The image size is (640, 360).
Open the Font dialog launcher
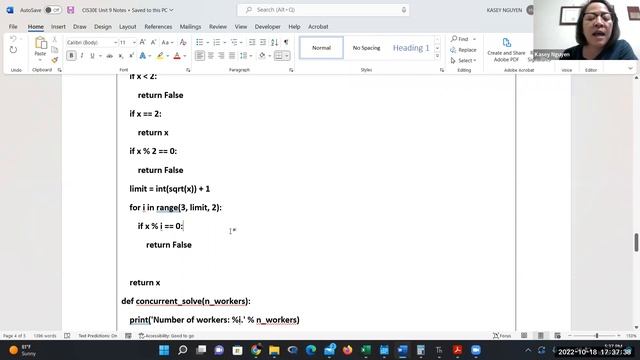(188, 70)
